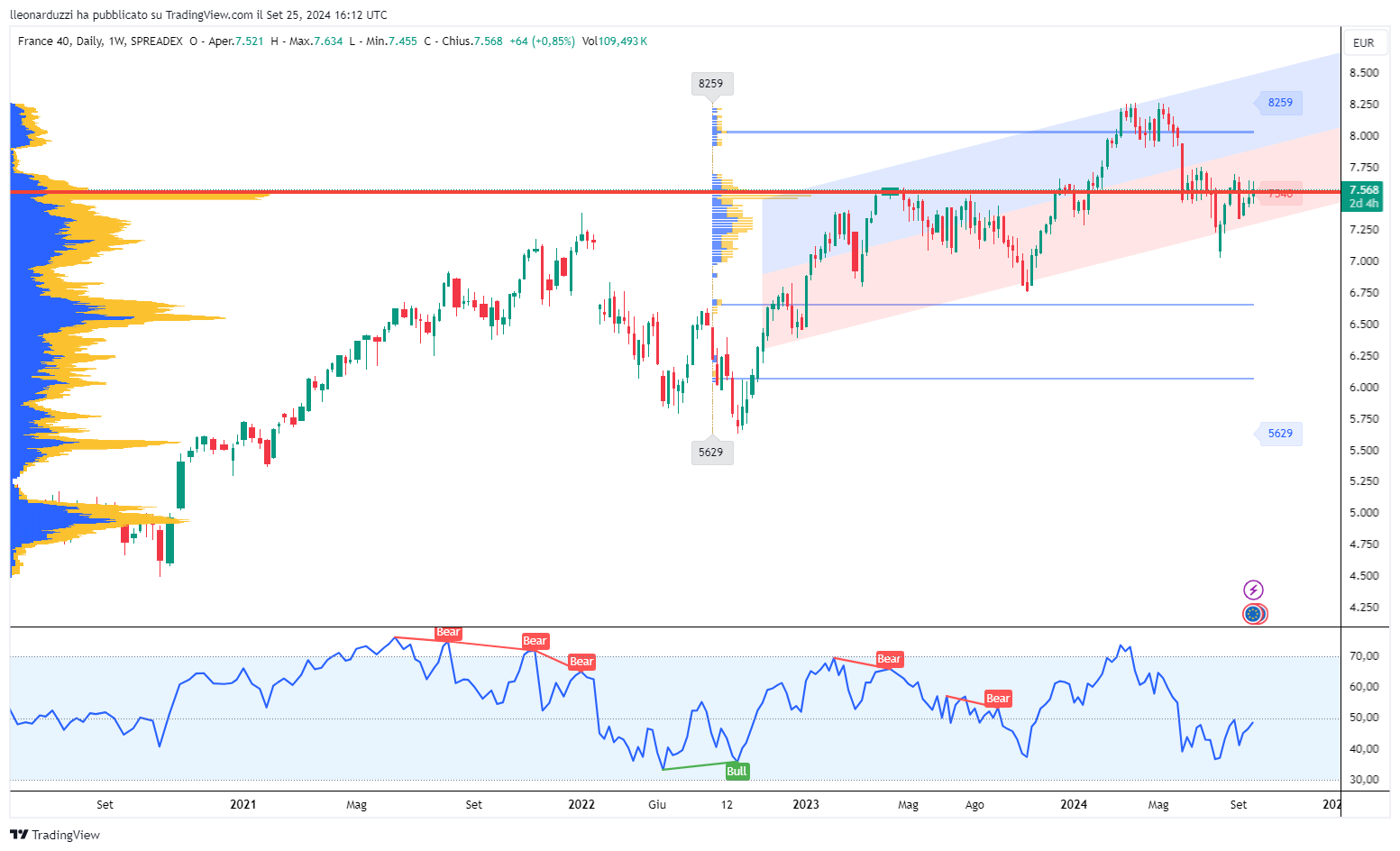Click the 2024 label on the time axis
The image size is (1400, 851).
[x=1074, y=804]
